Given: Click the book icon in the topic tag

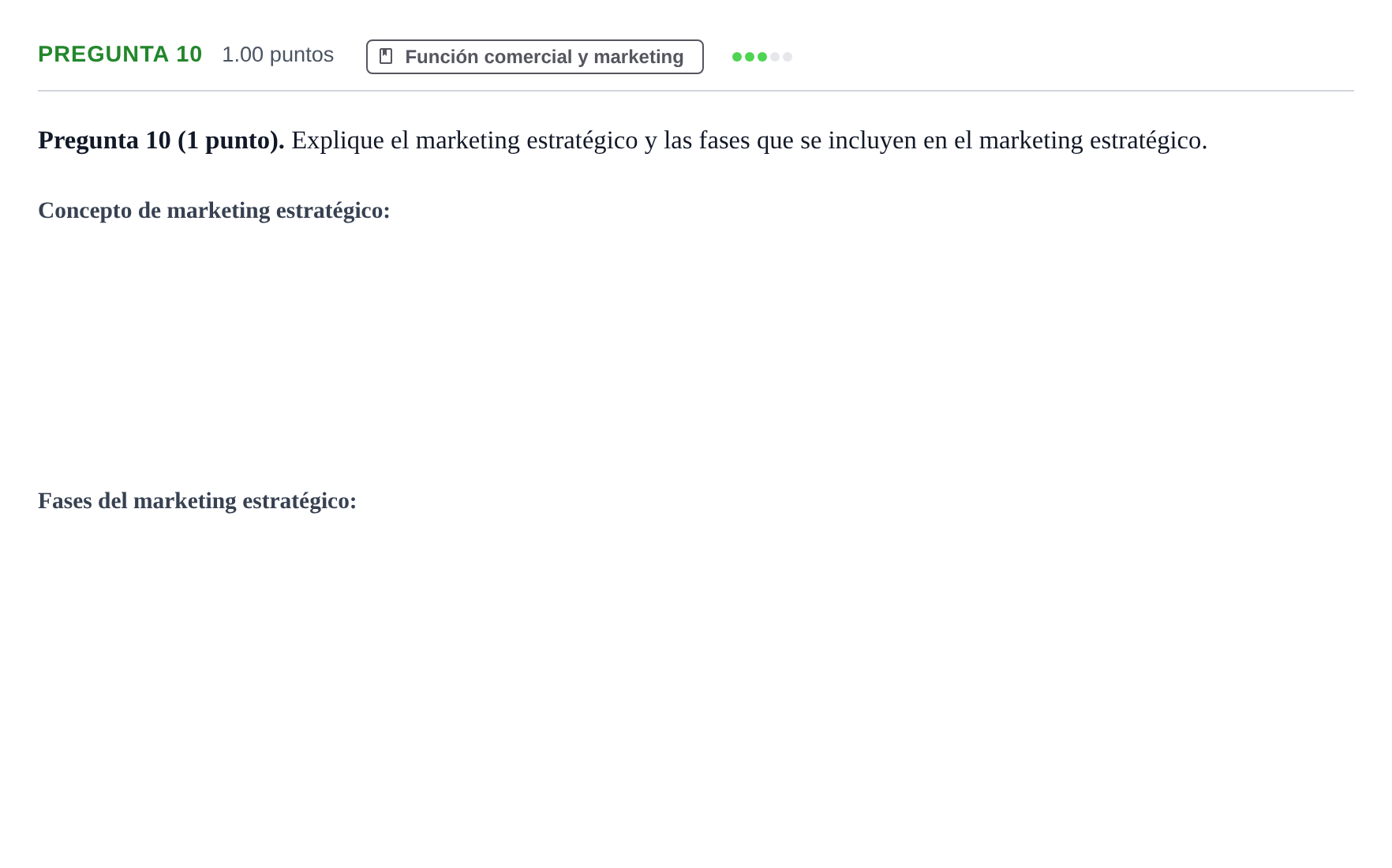Looking at the screenshot, I should coord(386,56).
